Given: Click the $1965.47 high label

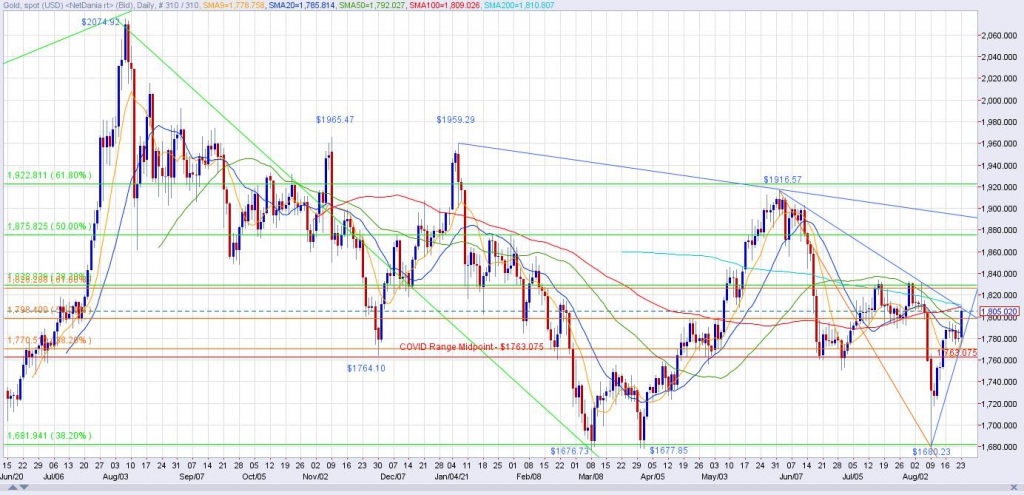Looking at the screenshot, I should 335,120.
